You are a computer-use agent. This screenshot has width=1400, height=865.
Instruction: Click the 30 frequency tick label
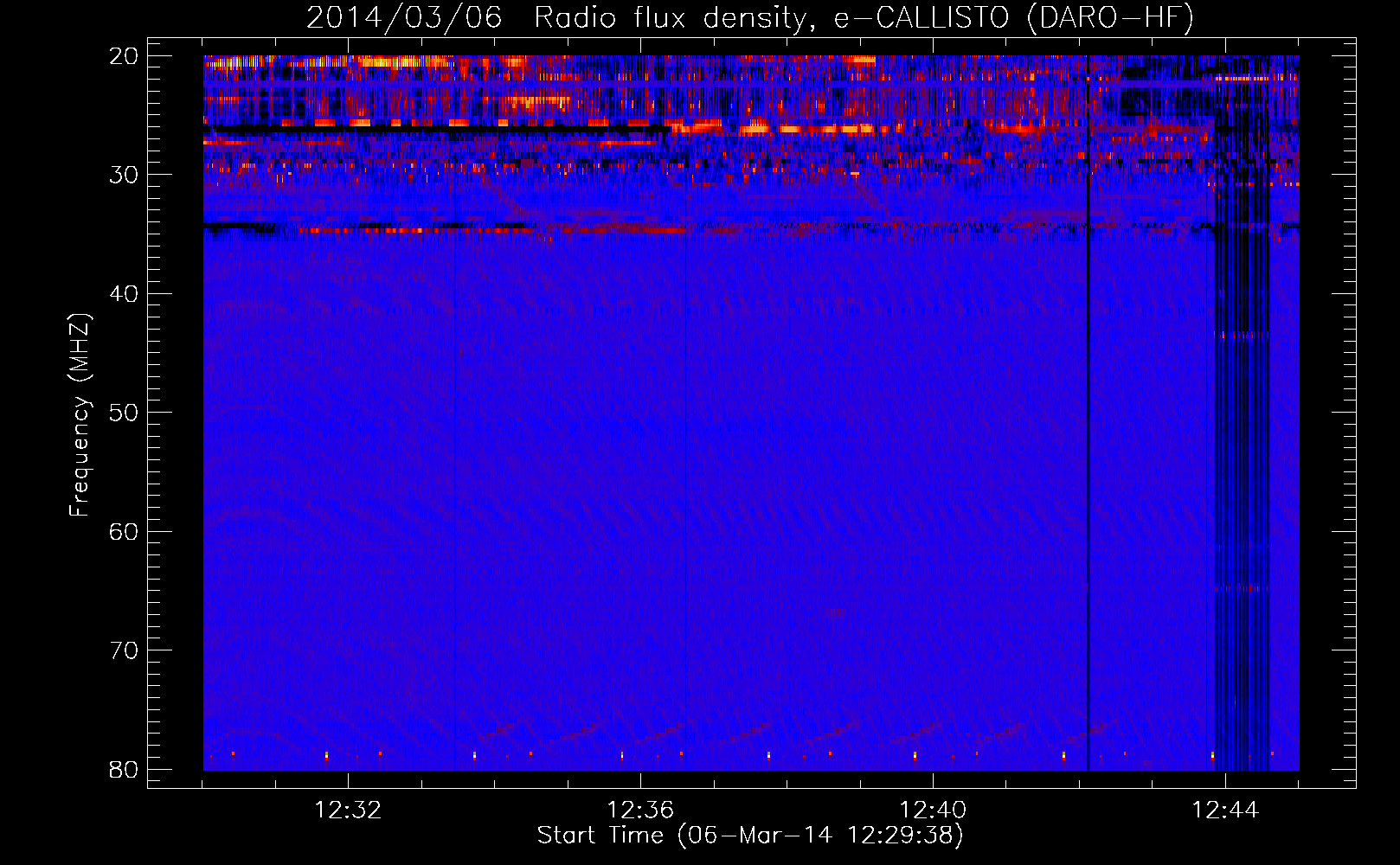point(124,175)
